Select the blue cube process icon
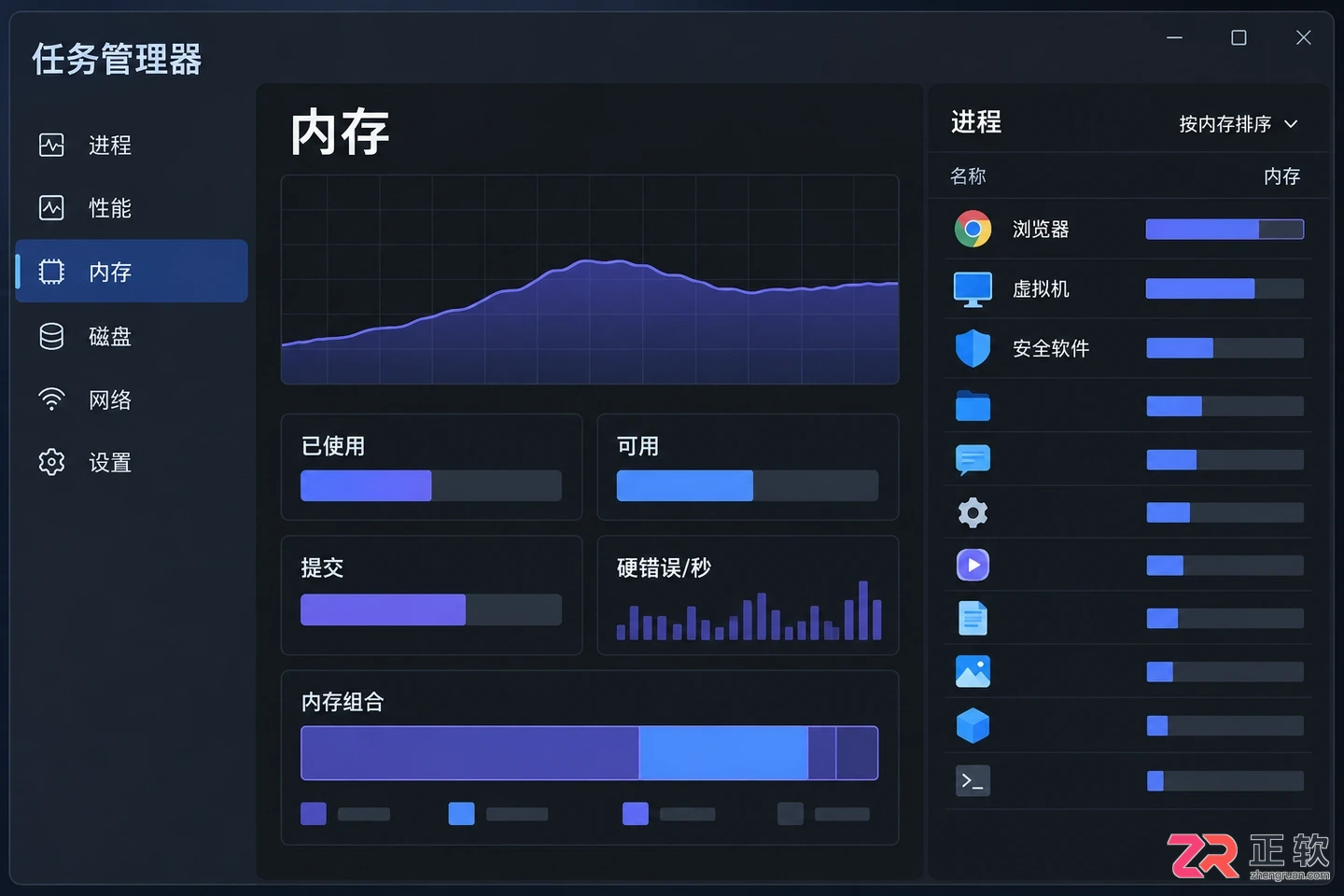Screen dimensions: 1344x896 click(973, 725)
